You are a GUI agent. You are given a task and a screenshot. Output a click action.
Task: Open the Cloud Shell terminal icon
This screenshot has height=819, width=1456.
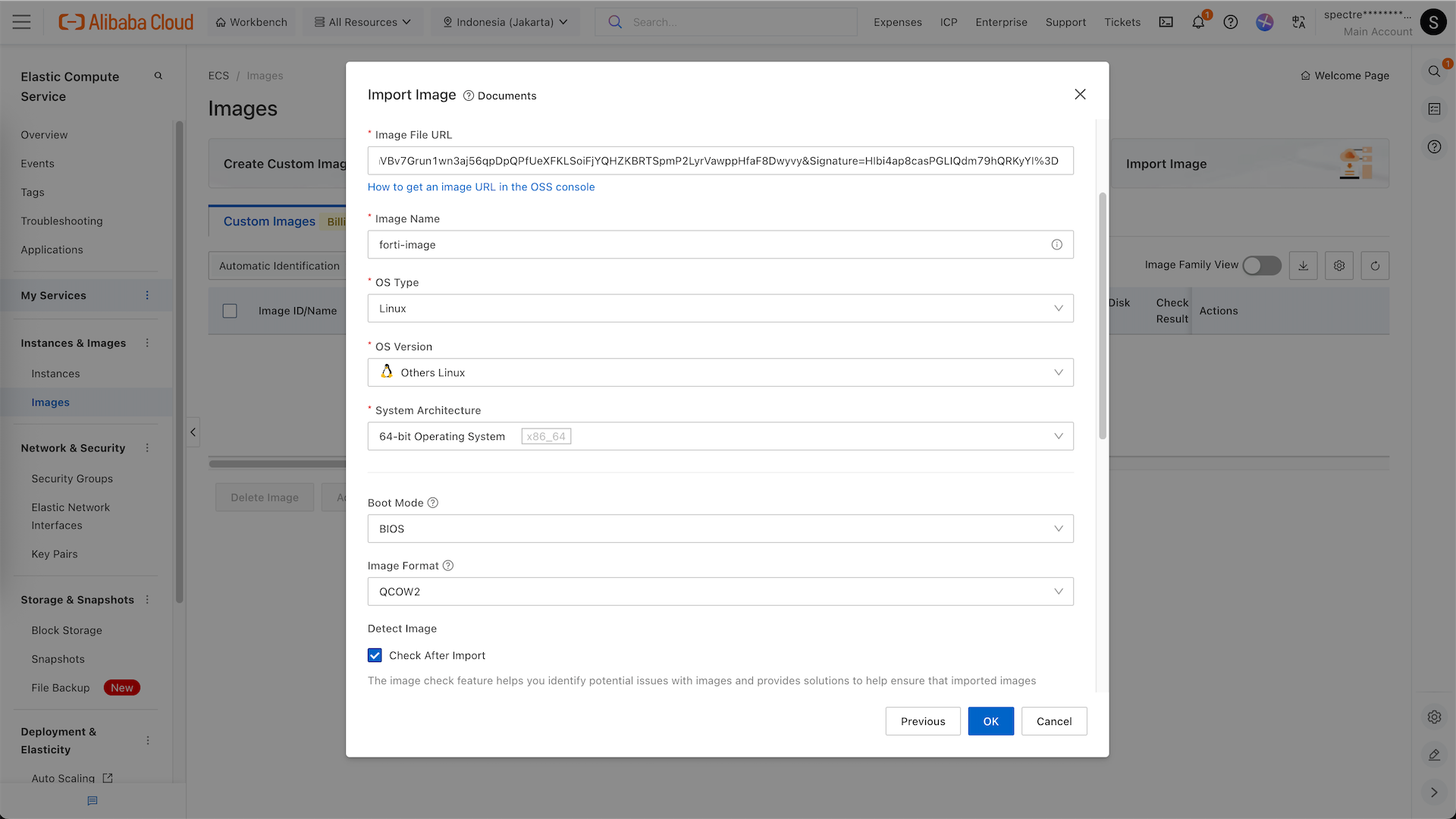(x=1166, y=22)
